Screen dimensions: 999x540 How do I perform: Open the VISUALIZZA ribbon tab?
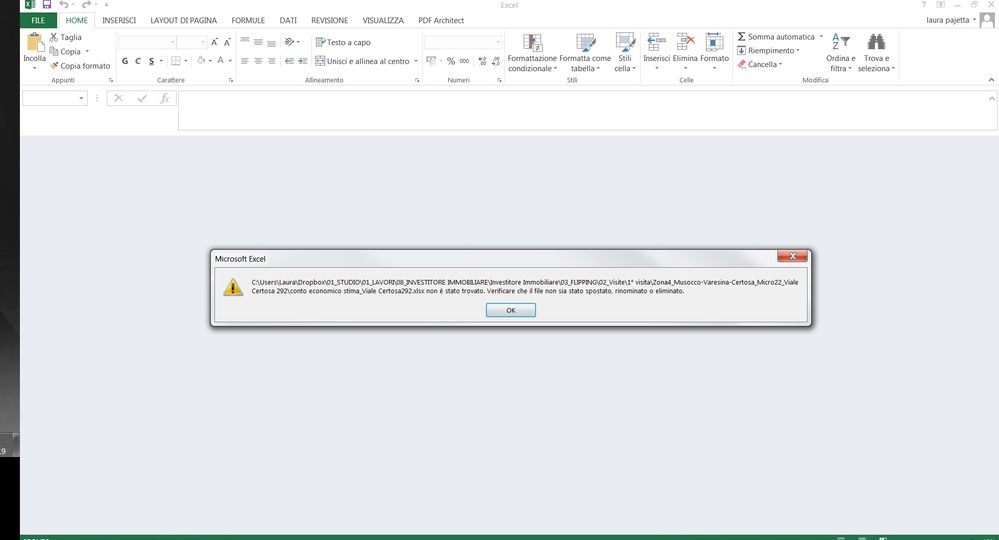click(x=383, y=20)
